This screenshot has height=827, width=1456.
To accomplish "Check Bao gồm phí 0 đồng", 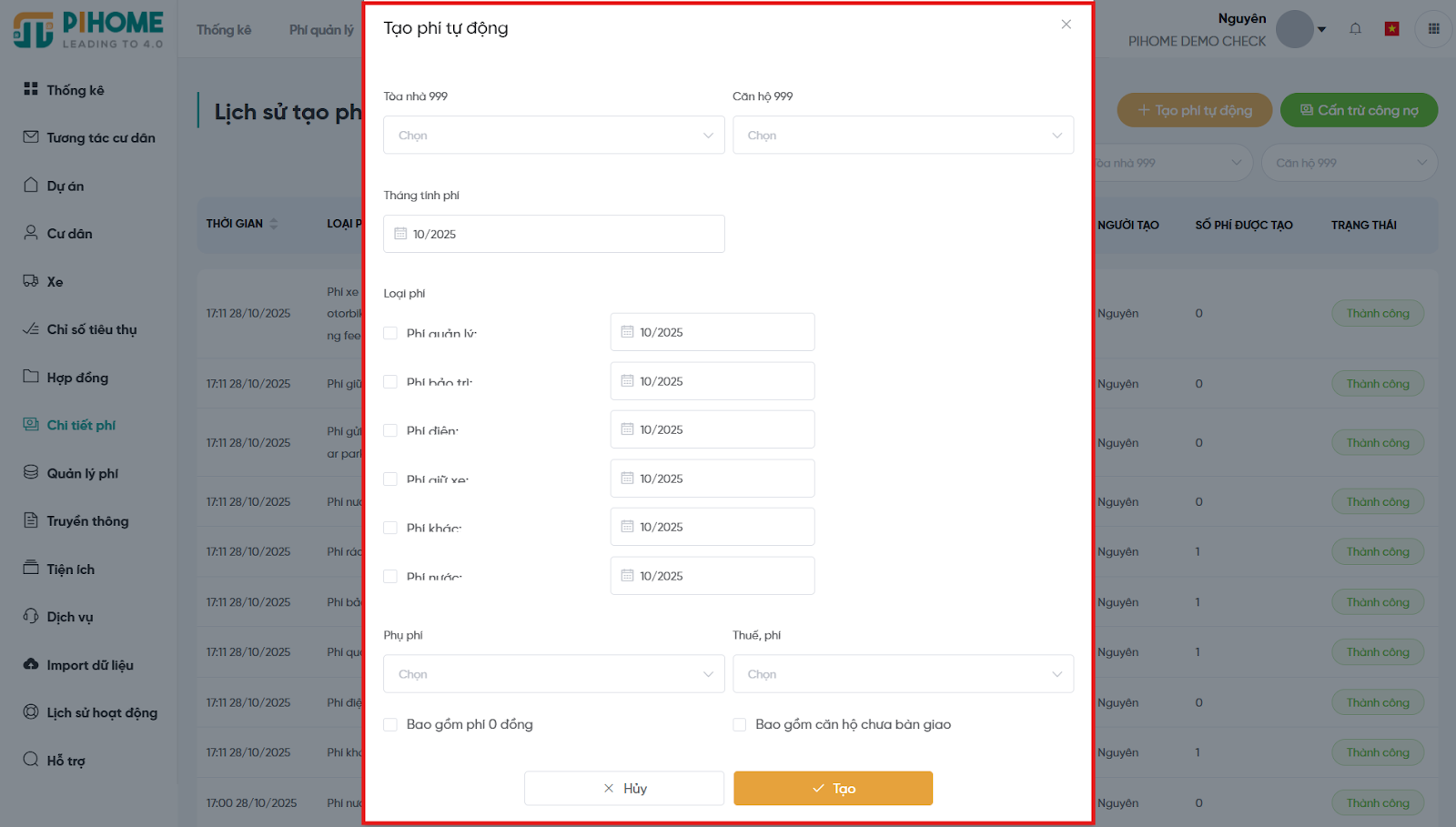I will click(x=390, y=725).
